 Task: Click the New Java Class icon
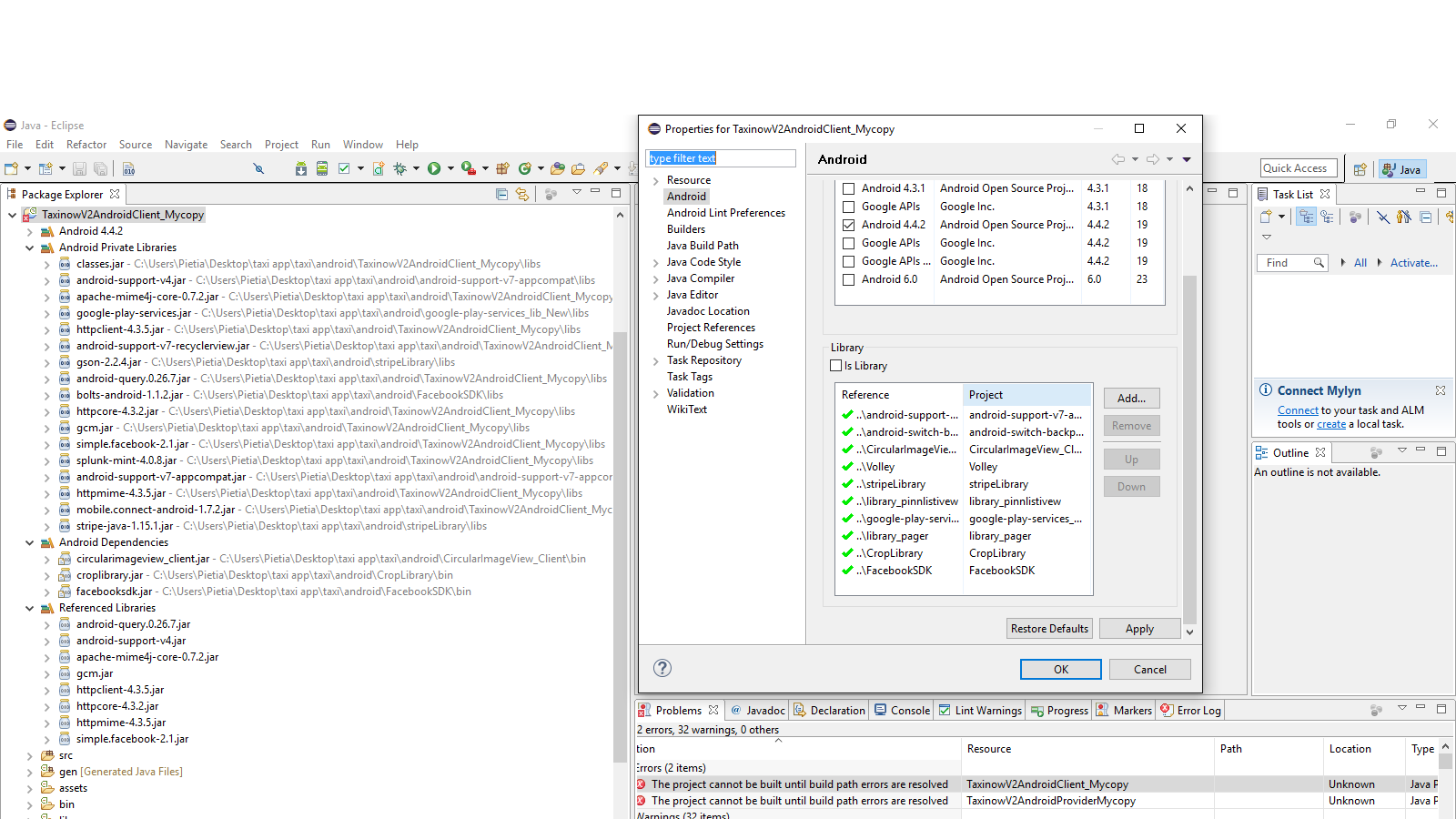[x=525, y=168]
